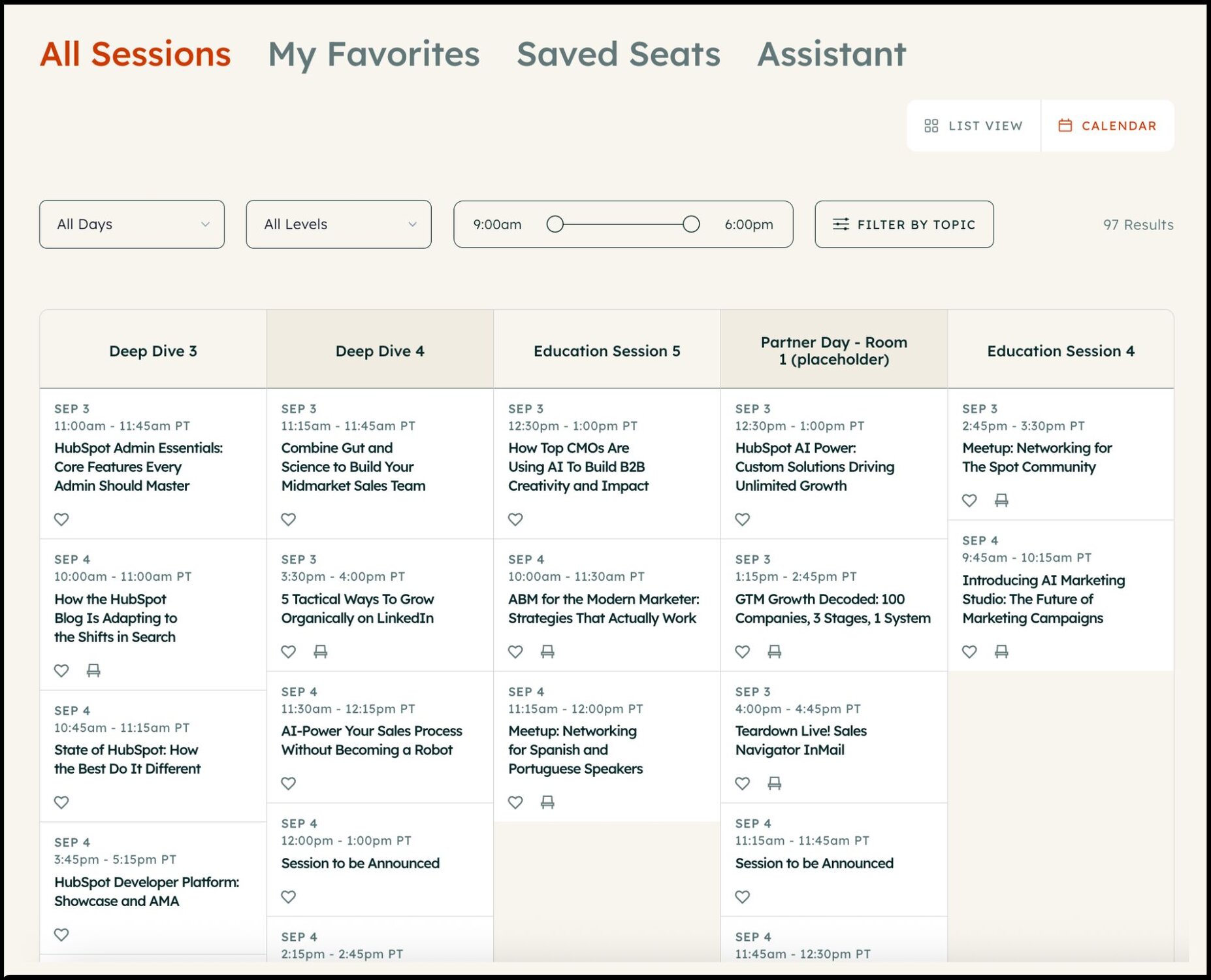The width and height of the screenshot is (1211, 980).
Task: Favorite the State of HubSpot session
Action: point(61,802)
